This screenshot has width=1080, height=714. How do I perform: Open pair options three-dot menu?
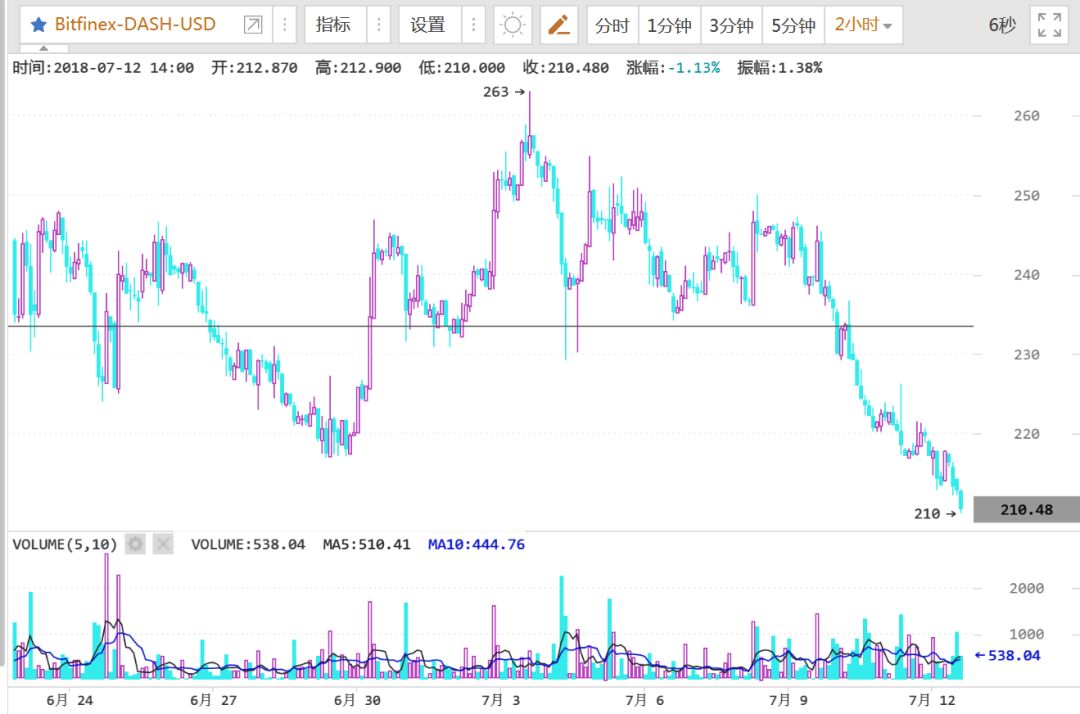click(x=284, y=25)
